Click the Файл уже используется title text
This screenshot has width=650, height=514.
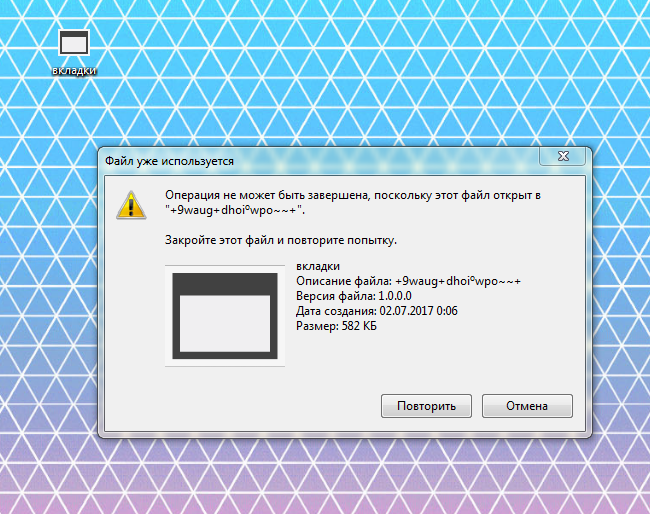pos(169,161)
